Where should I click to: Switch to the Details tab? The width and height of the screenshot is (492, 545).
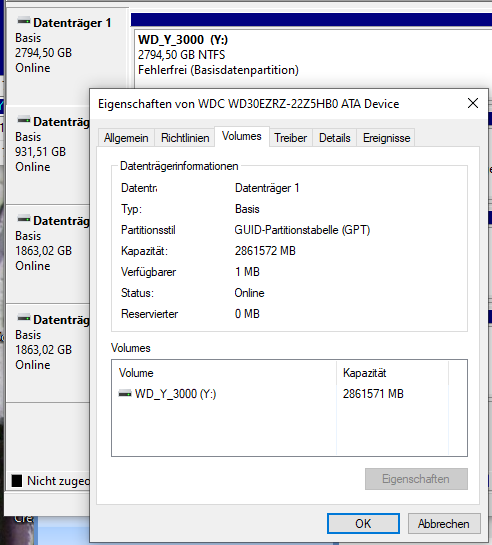pyautogui.click(x=335, y=138)
